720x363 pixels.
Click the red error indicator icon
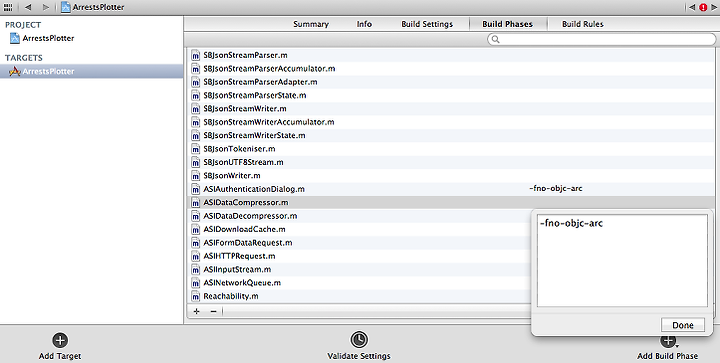click(703, 7)
